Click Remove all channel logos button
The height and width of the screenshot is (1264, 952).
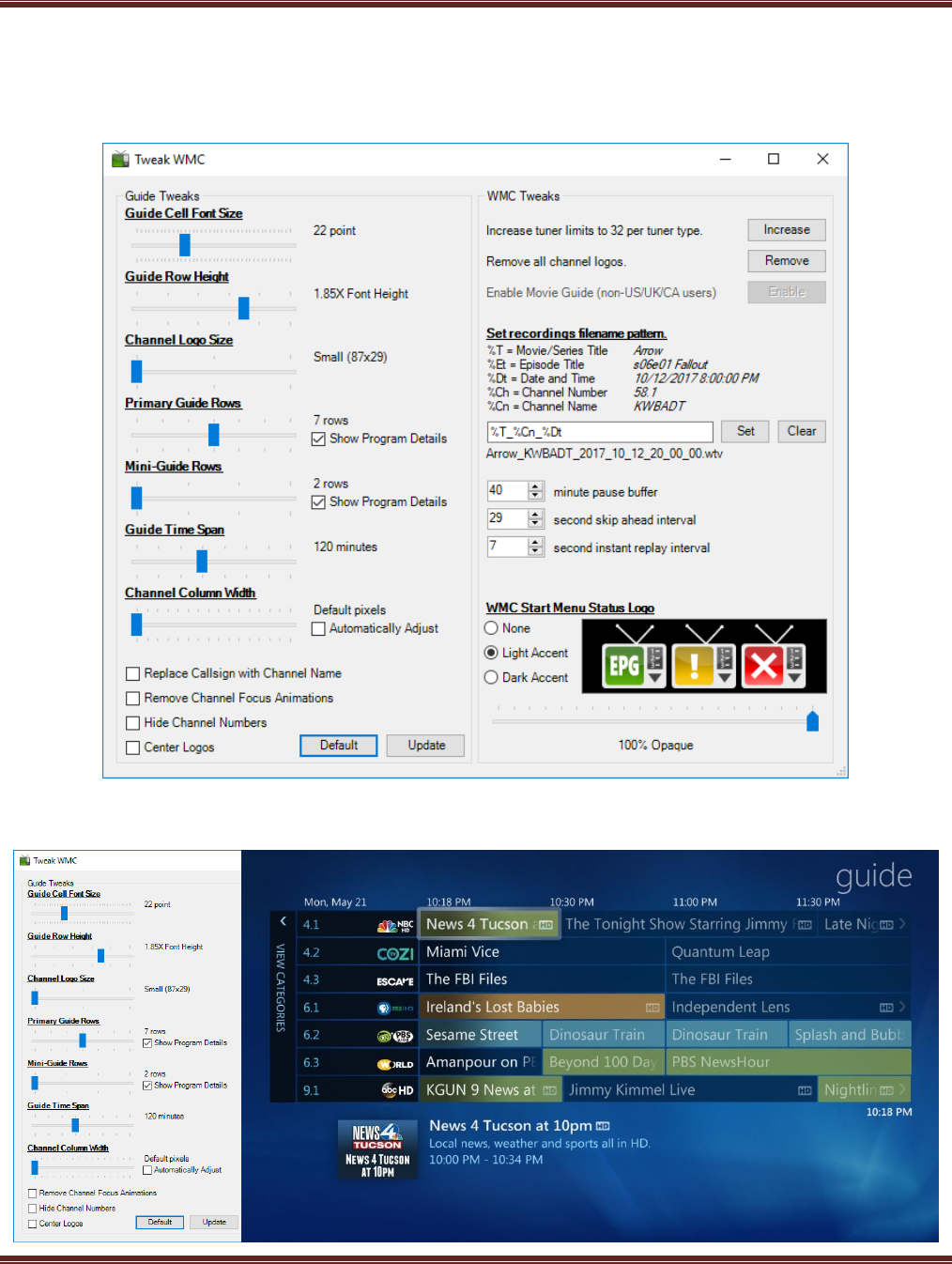(x=787, y=261)
